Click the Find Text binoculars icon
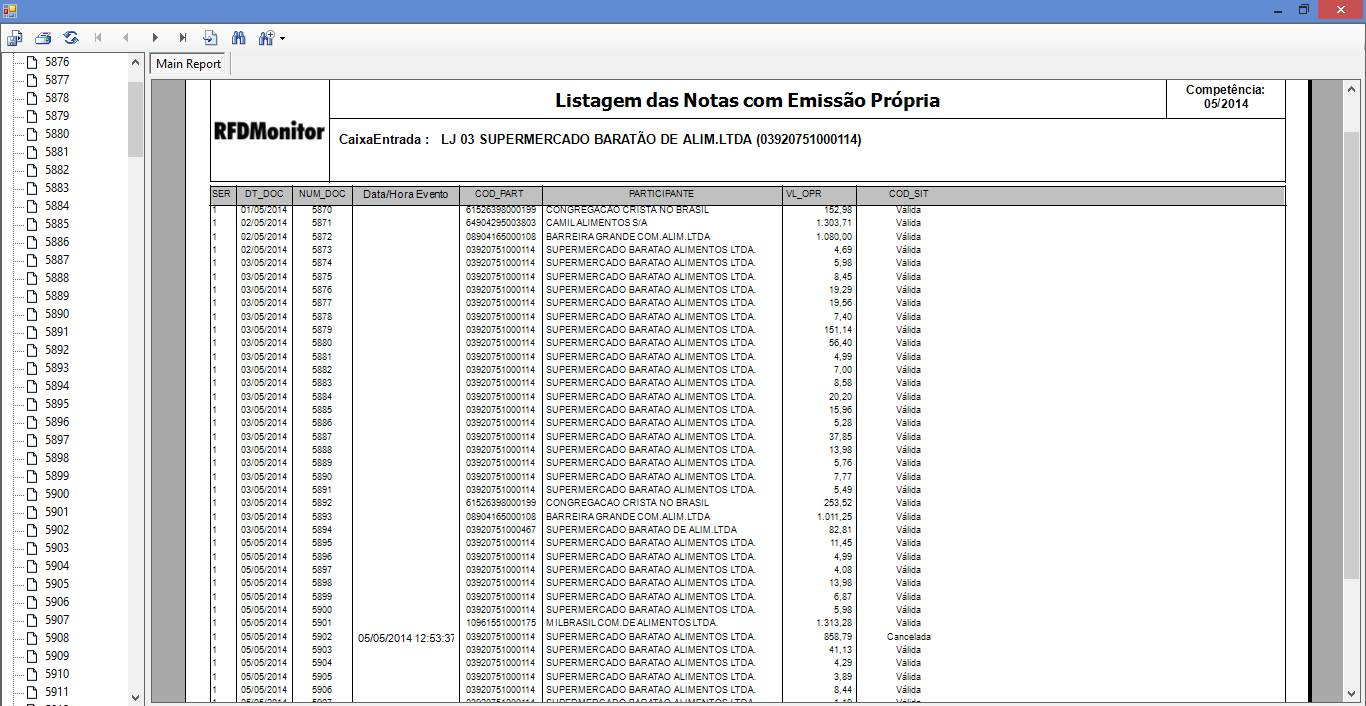The height and width of the screenshot is (706, 1366). pyautogui.click(x=238, y=38)
